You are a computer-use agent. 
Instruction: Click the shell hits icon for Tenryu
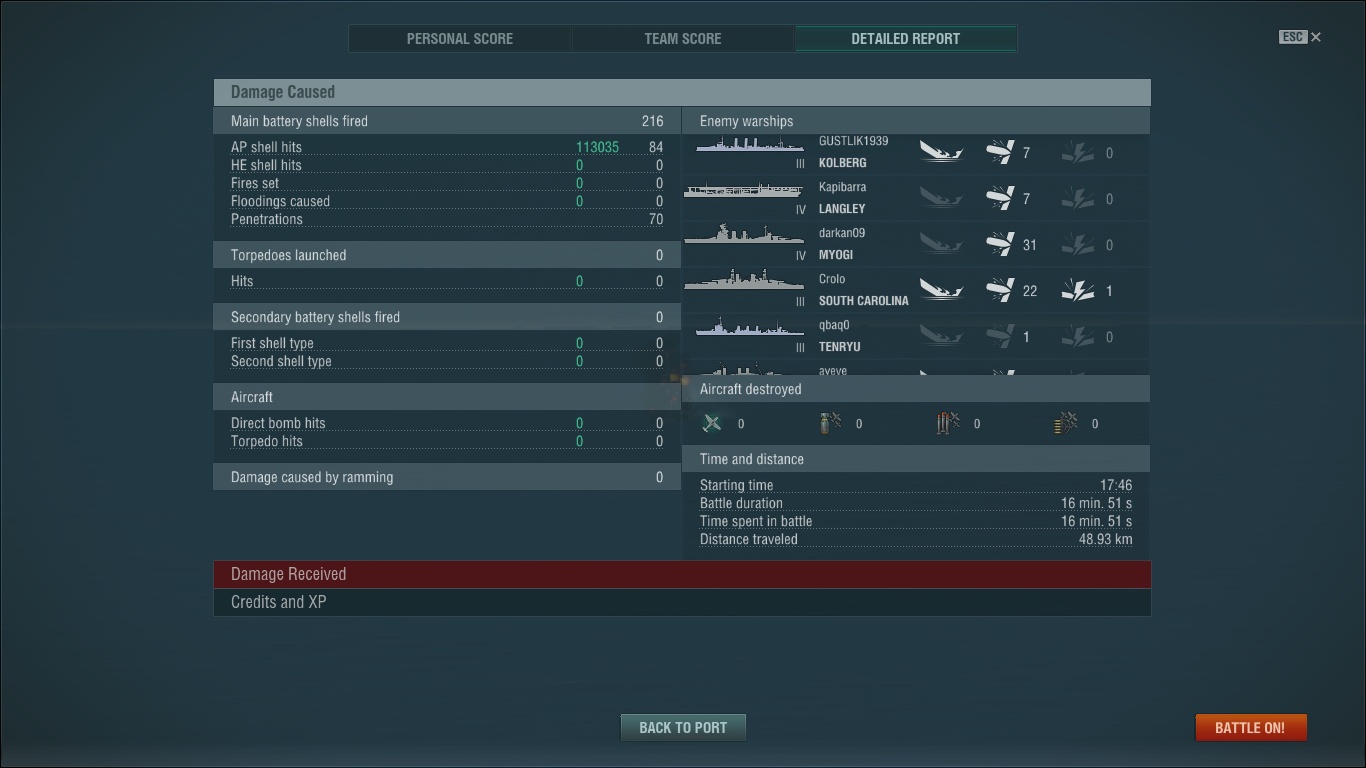[1000, 336]
